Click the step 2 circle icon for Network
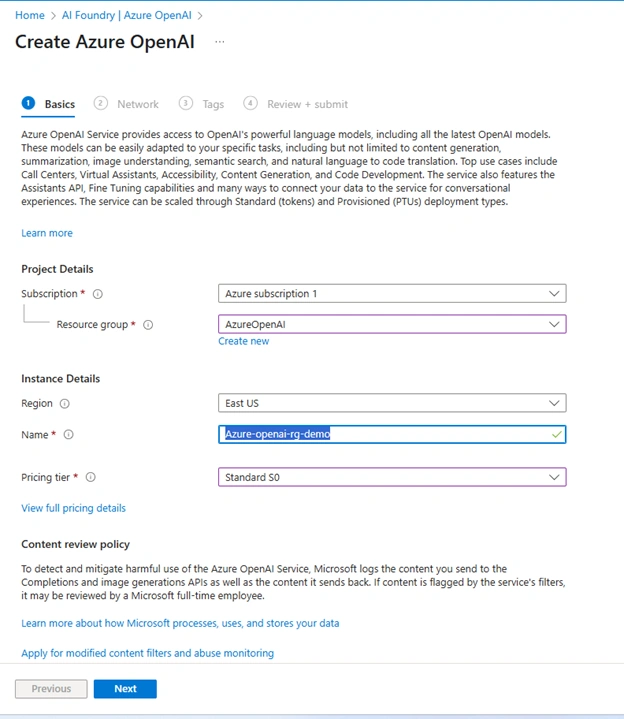Screen dimensions: 624x719 (x=100, y=103)
